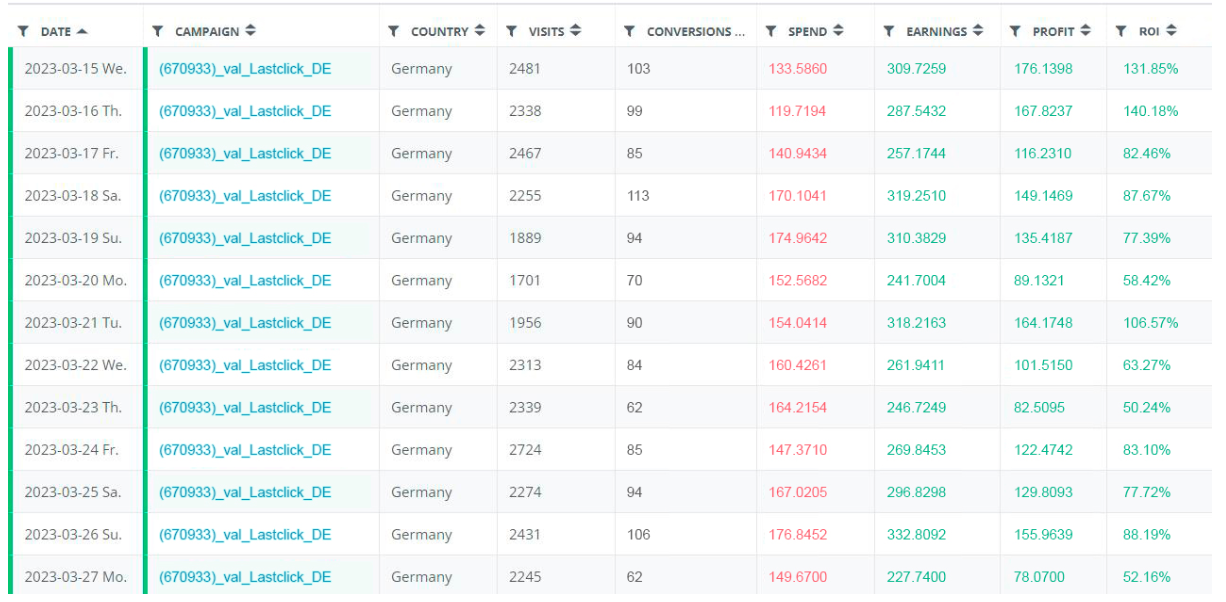Open campaign link in the 2023-03-22 row

pyautogui.click(x=245, y=365)
